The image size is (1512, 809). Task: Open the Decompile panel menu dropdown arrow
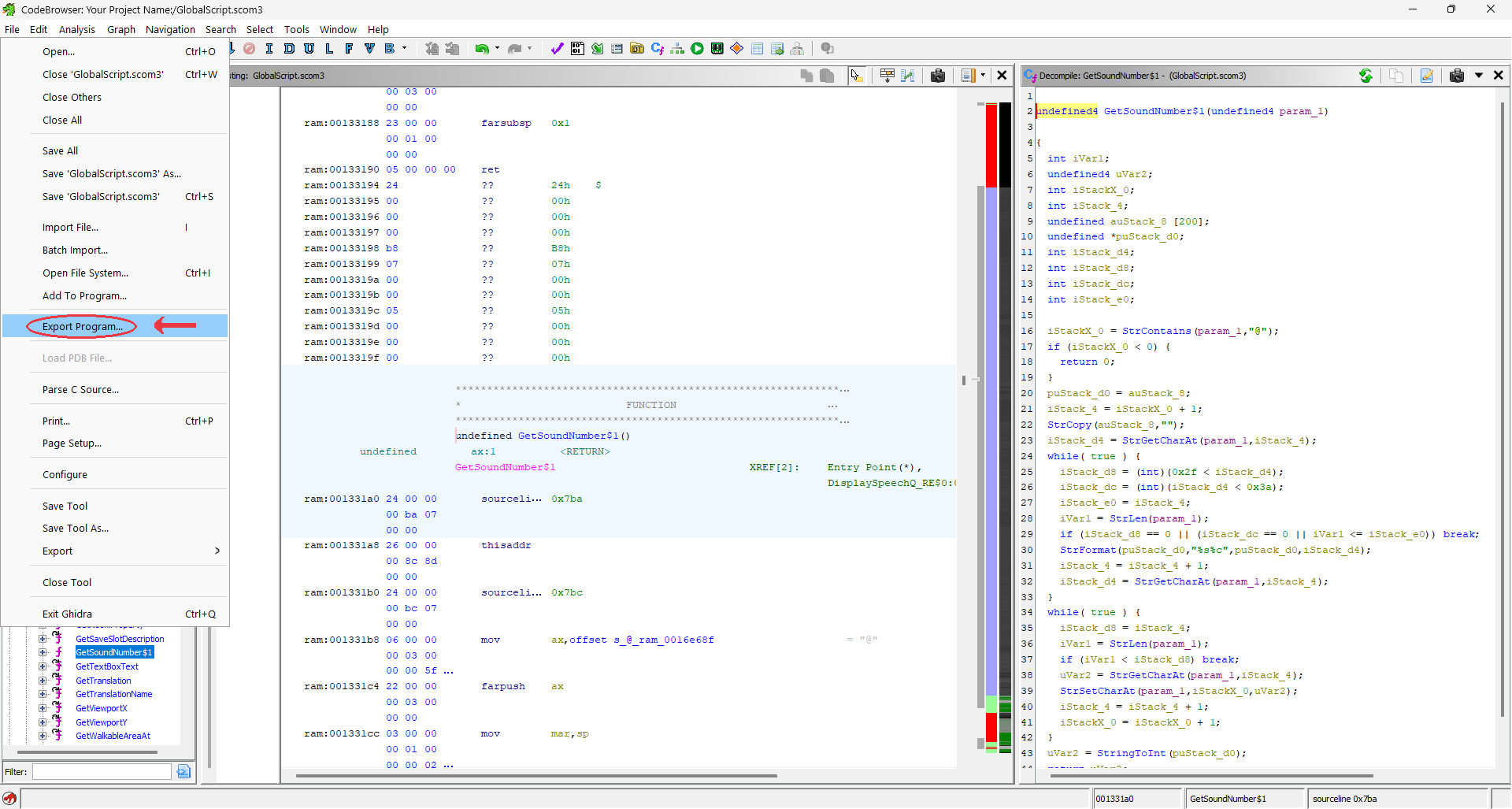coord(1479,76)
